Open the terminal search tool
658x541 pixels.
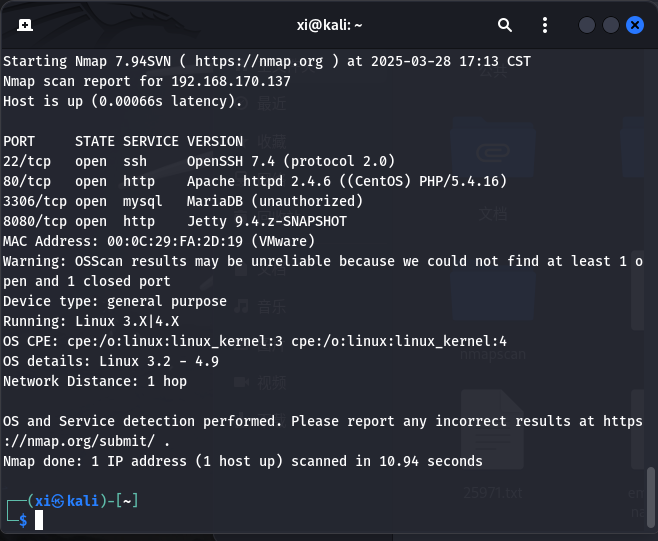pyautogui.click(x=505, y=25)
